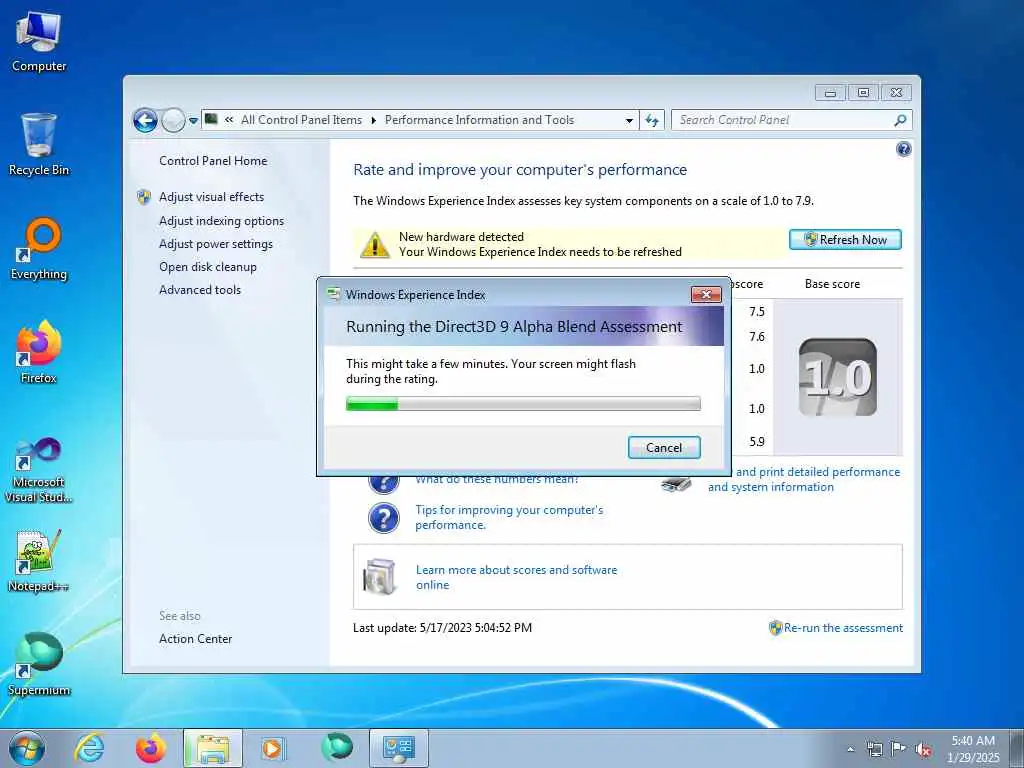
Task: Open the Action Center flag tray icon
Action: [x=899, y=749]
